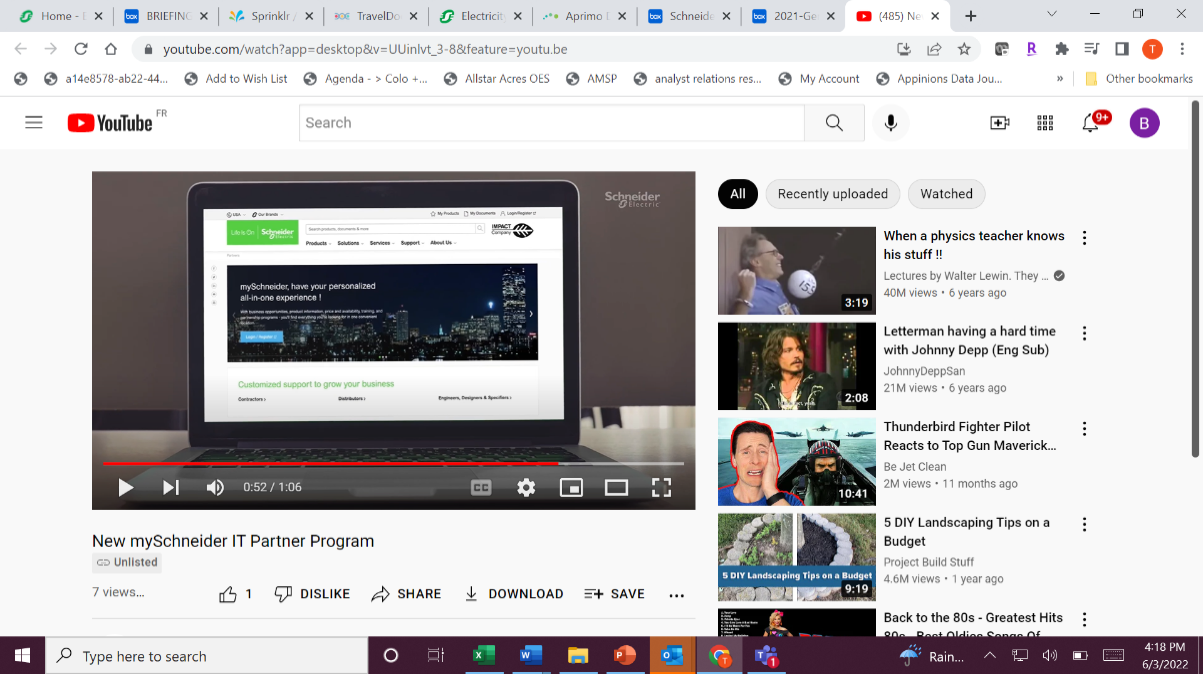This screenshot has height=674, width=1203.
Task: Open Outlook from the taskbar
Action: (x=672, y=656)
